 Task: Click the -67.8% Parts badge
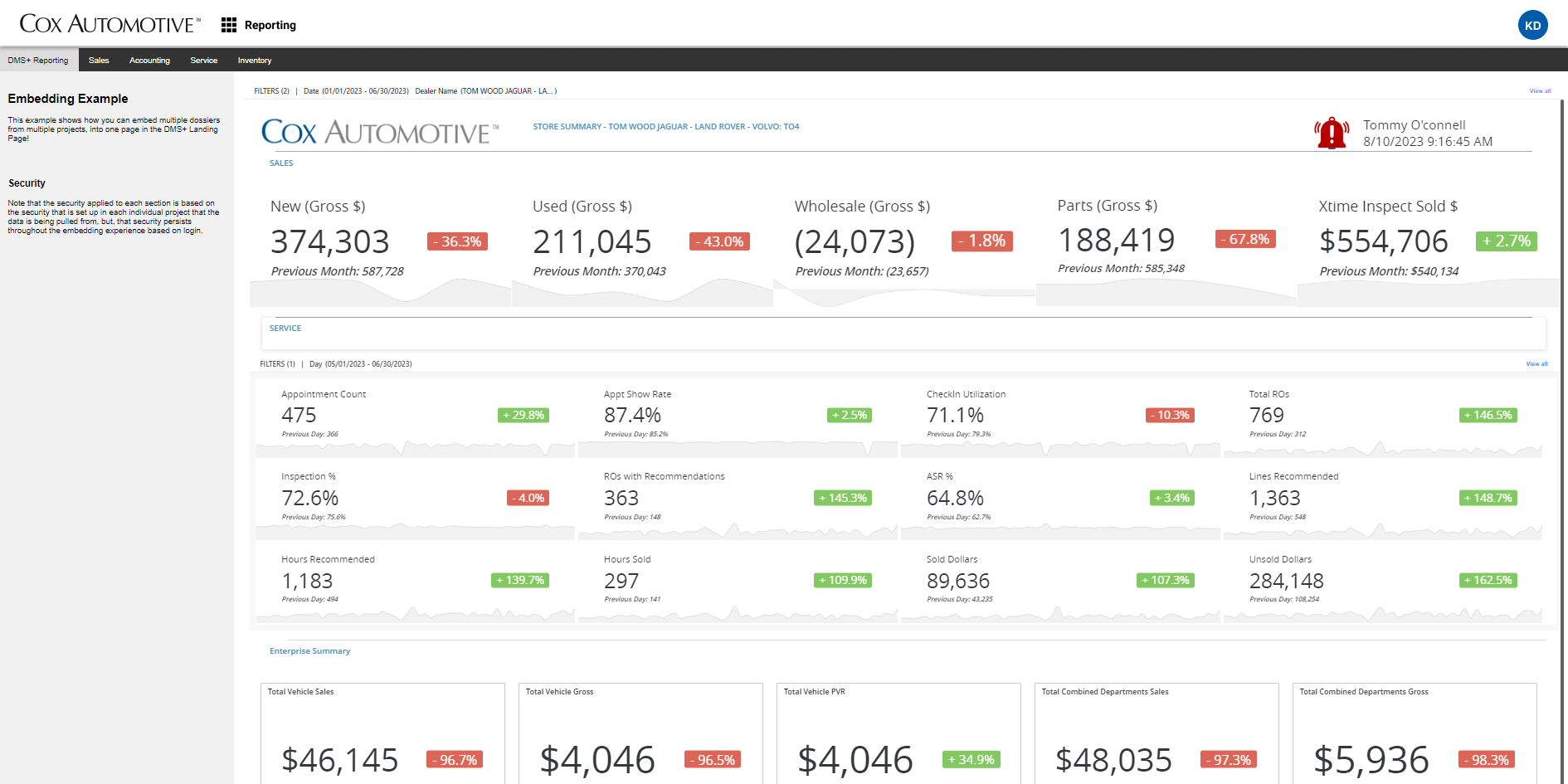1245,239
